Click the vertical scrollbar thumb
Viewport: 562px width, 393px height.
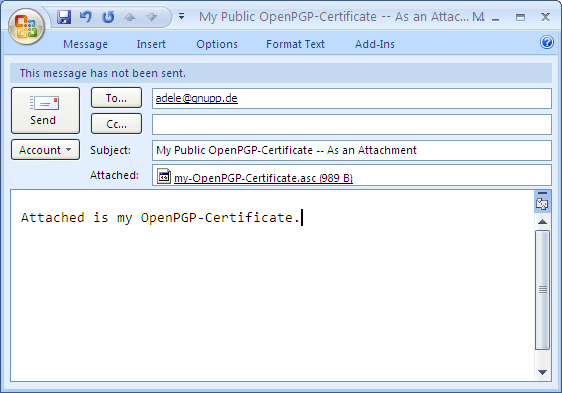coord(542,290)
